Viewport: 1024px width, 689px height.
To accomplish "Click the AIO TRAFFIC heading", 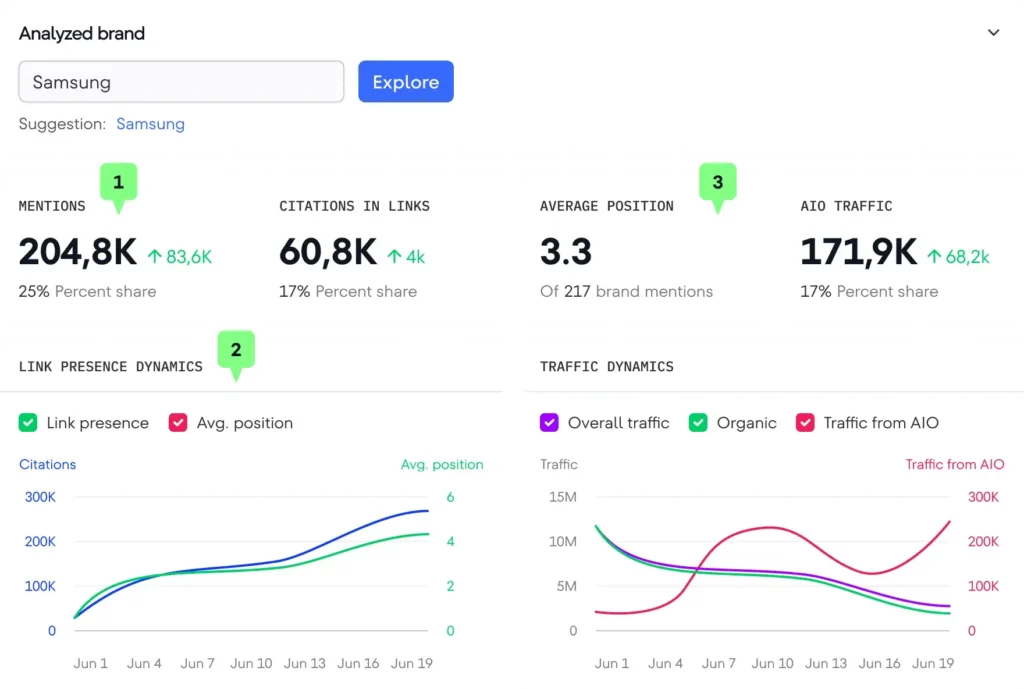I will click(846, 206).
